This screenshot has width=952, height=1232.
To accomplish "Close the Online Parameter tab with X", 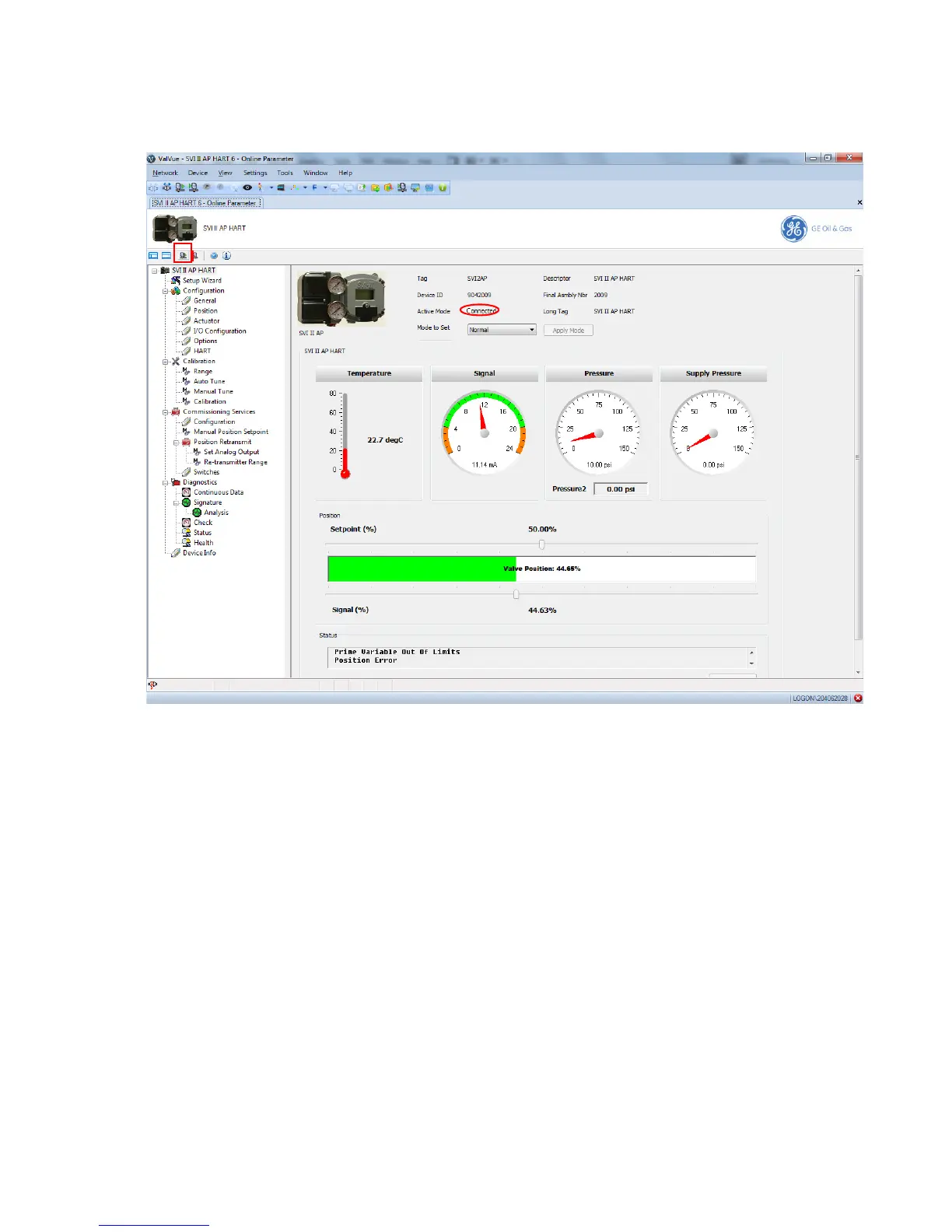I will click(859, 202).
